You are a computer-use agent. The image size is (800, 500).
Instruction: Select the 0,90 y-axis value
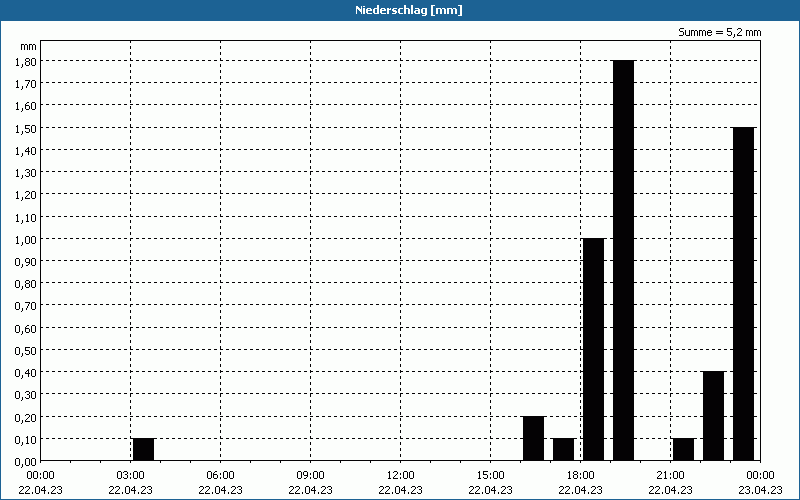[x=26, y=262]
